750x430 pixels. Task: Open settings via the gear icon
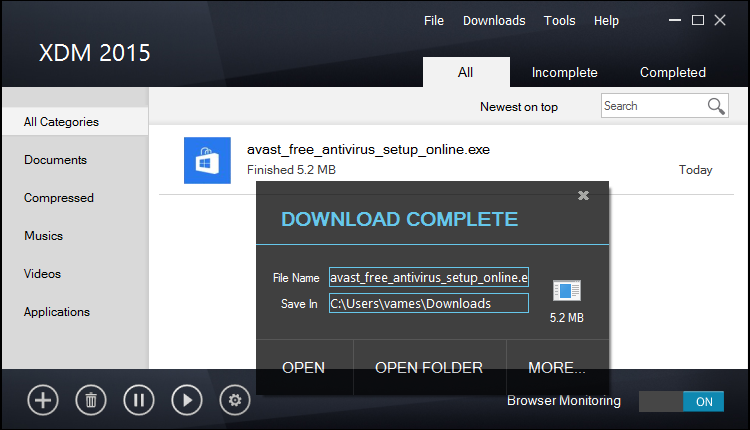[x=235, y=400]
